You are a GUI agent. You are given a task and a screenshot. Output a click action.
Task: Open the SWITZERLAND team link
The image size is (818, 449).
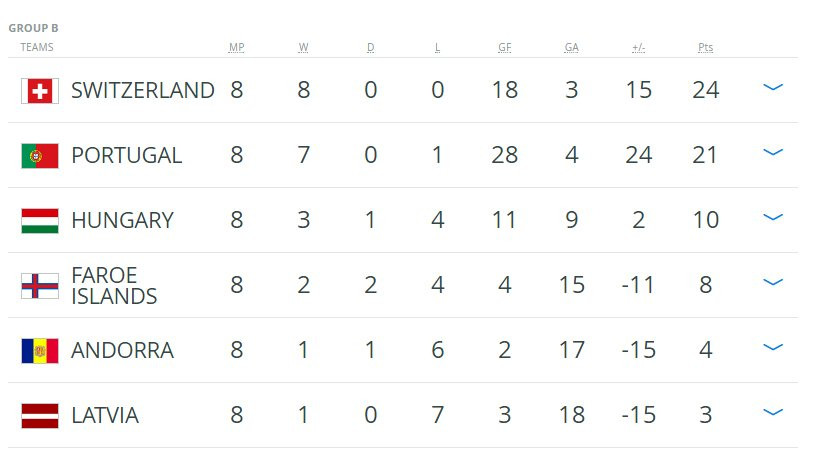(142, 91)
